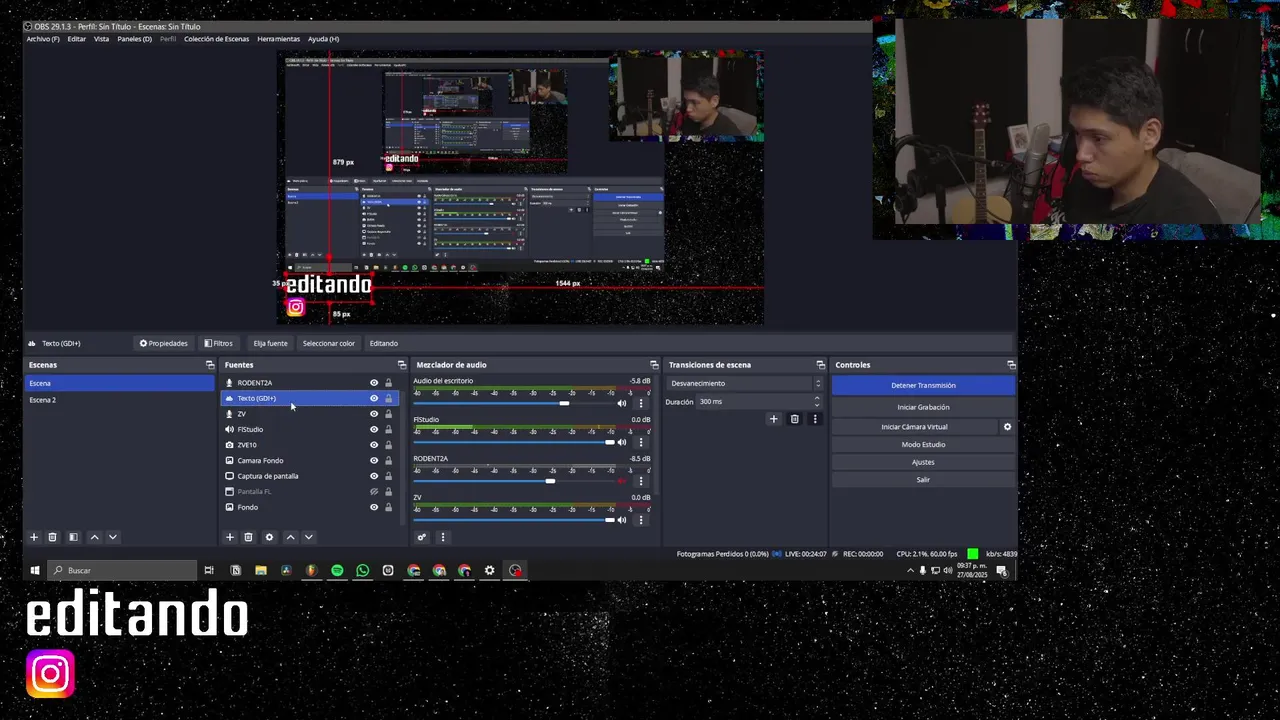Screen dimensions: 1280x720
Task: Open Windows Start menu
Action: (34, 570)
